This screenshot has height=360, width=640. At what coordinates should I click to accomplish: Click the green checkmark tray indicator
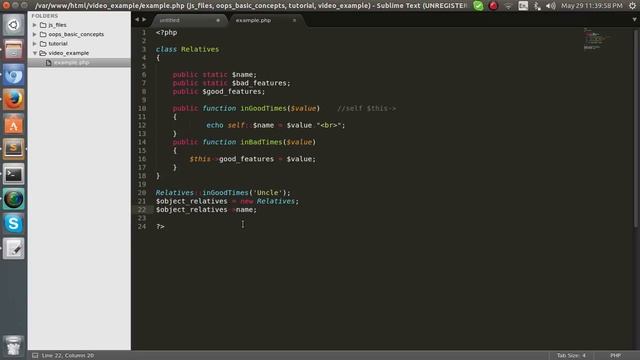[x=478, y=6]
